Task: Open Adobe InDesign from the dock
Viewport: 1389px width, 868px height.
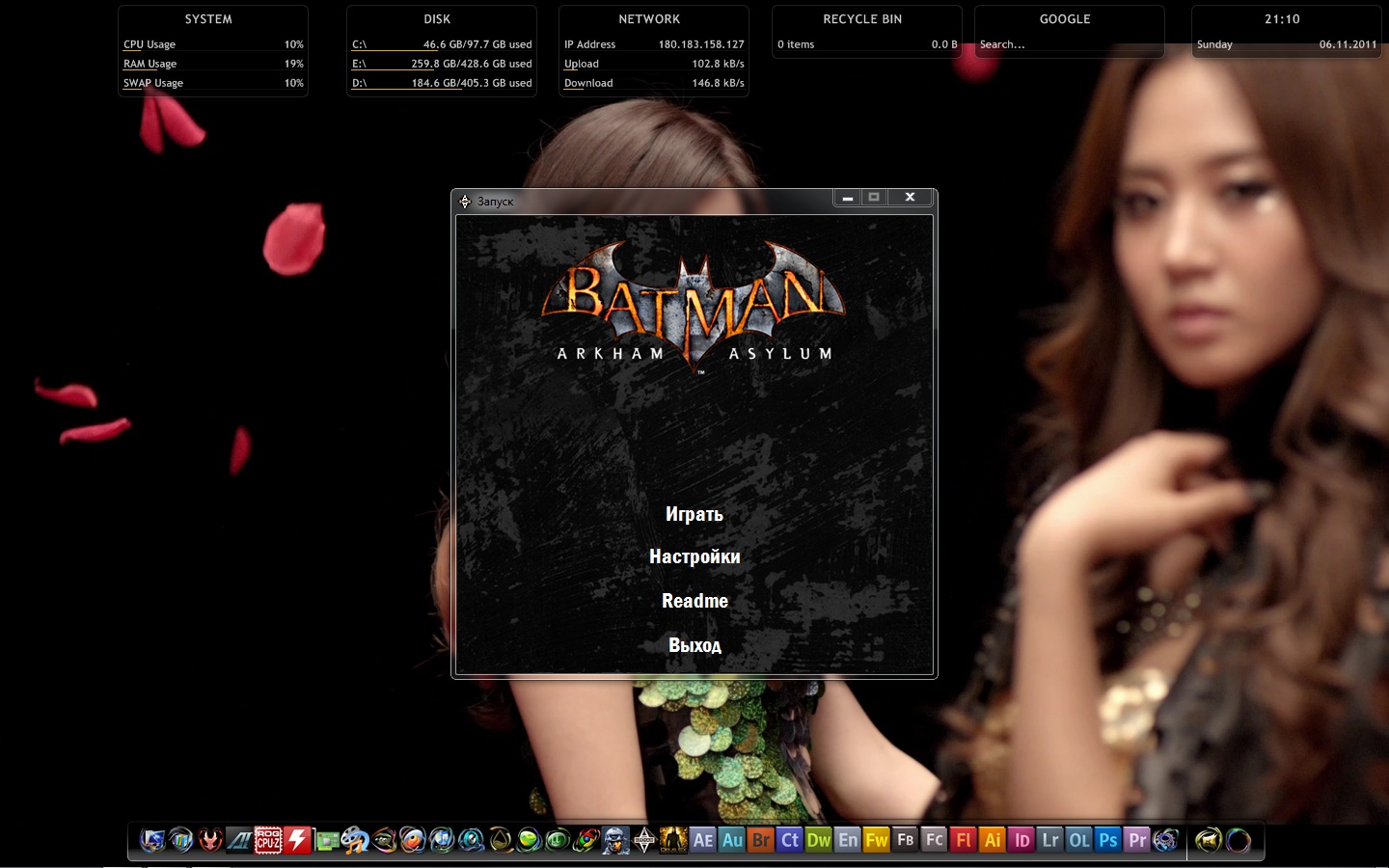Action: pos(1021,840)
